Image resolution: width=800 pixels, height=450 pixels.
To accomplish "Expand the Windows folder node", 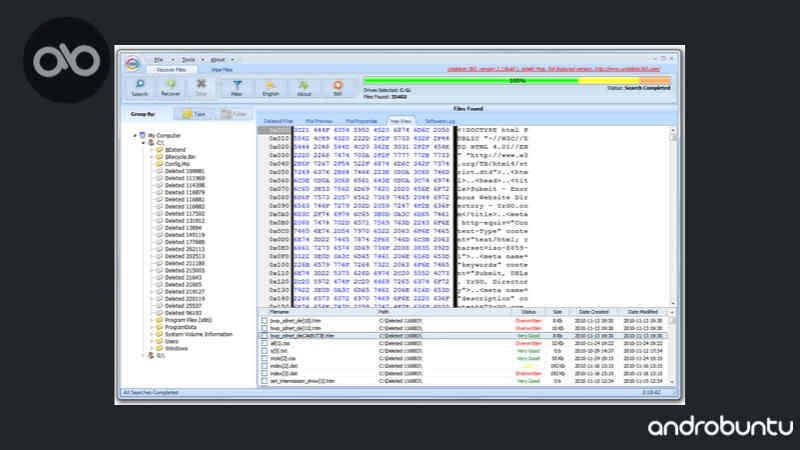I will coord(152,348).
